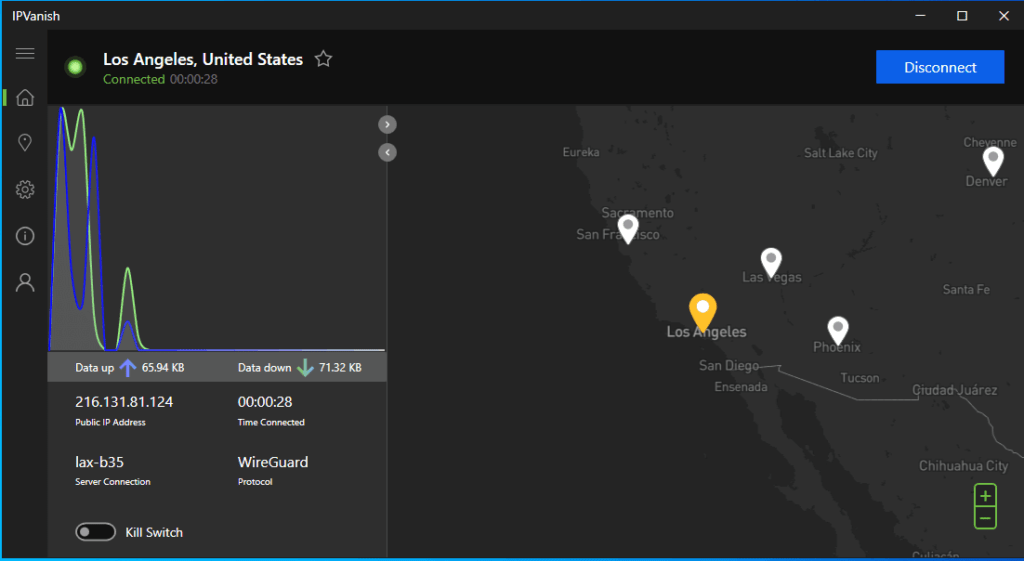Click 71.32 KB data down value

click(x=340, y=368)
